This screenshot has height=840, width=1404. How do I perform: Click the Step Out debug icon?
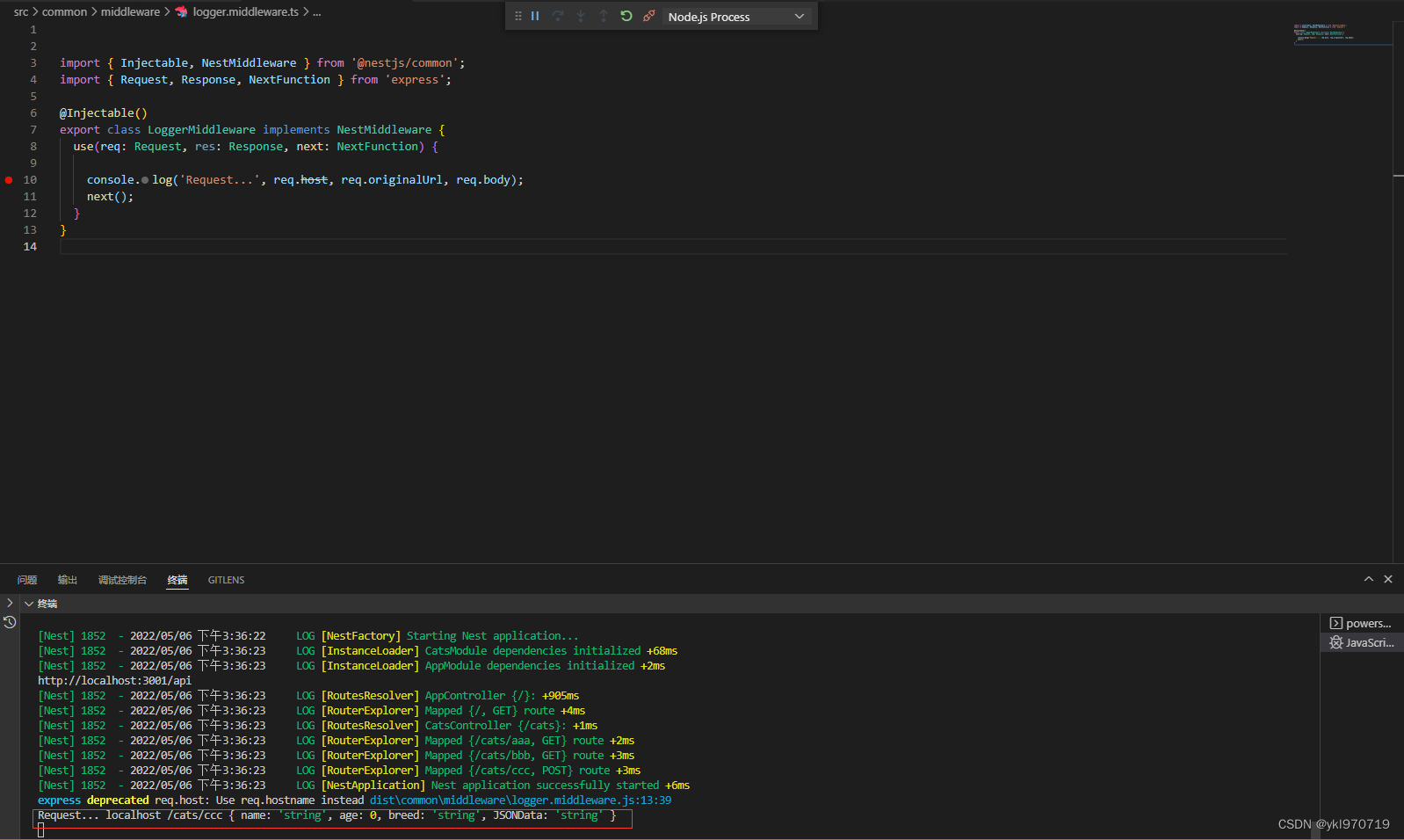pos(604,16)
